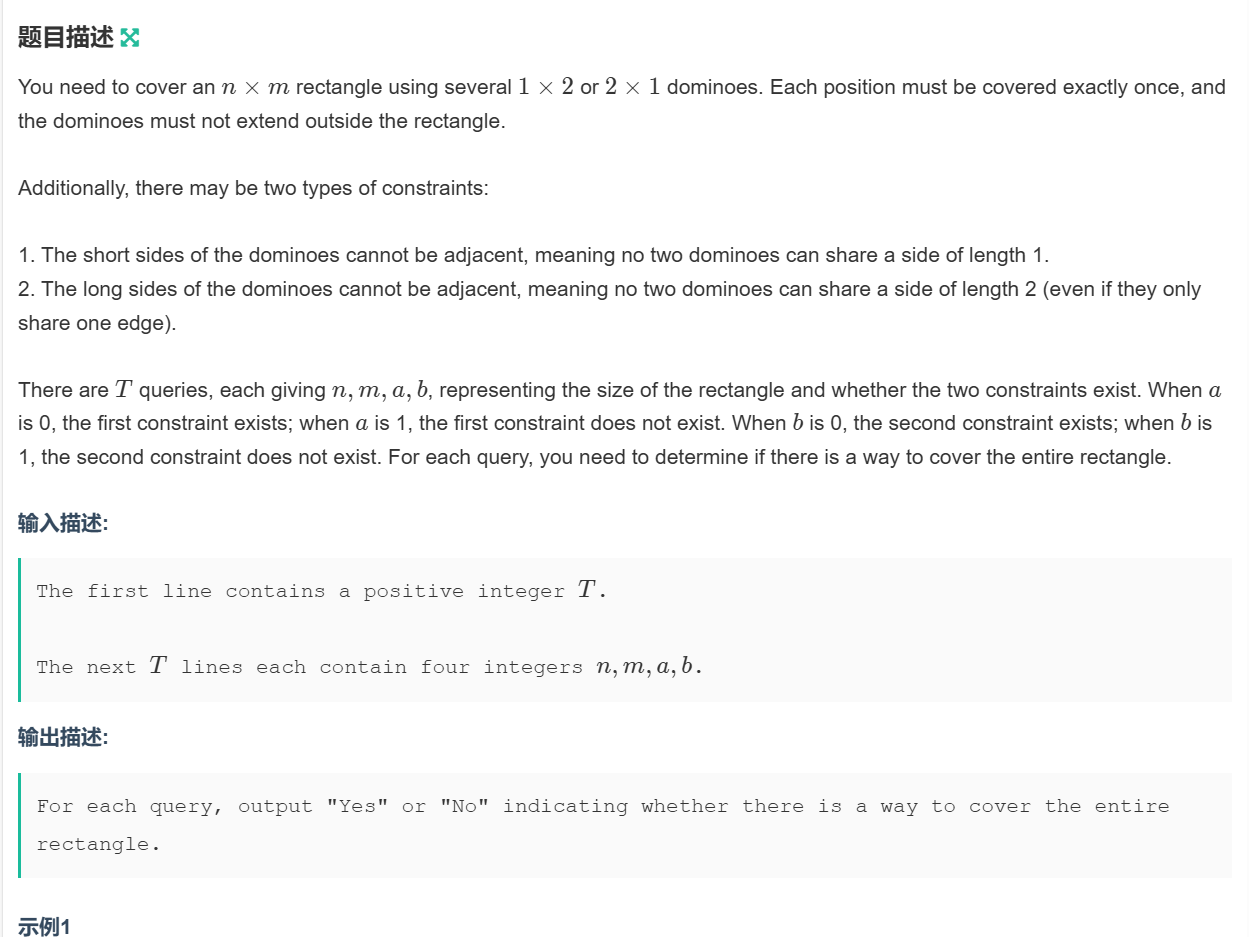Click the "Additionally, there may be" sentence
The image size is (1249, 937).
click(x=253, y=187)
